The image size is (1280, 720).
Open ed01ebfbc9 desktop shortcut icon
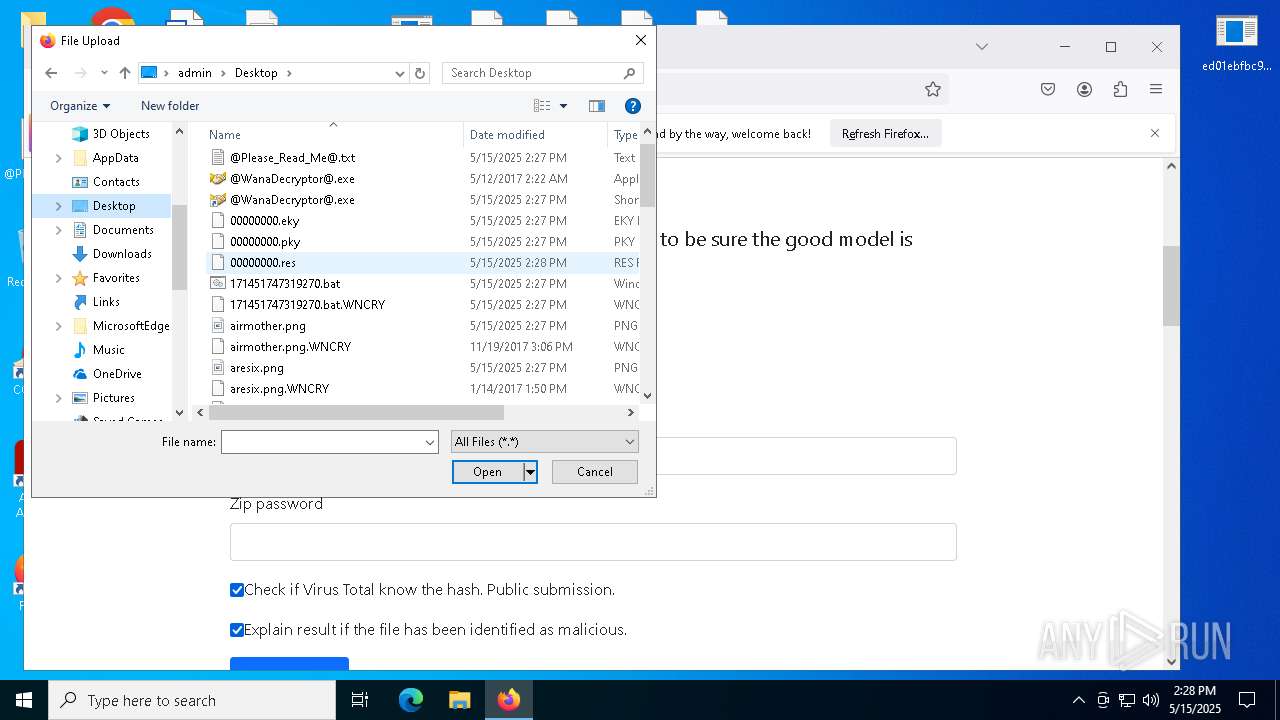pos(1237,44)
